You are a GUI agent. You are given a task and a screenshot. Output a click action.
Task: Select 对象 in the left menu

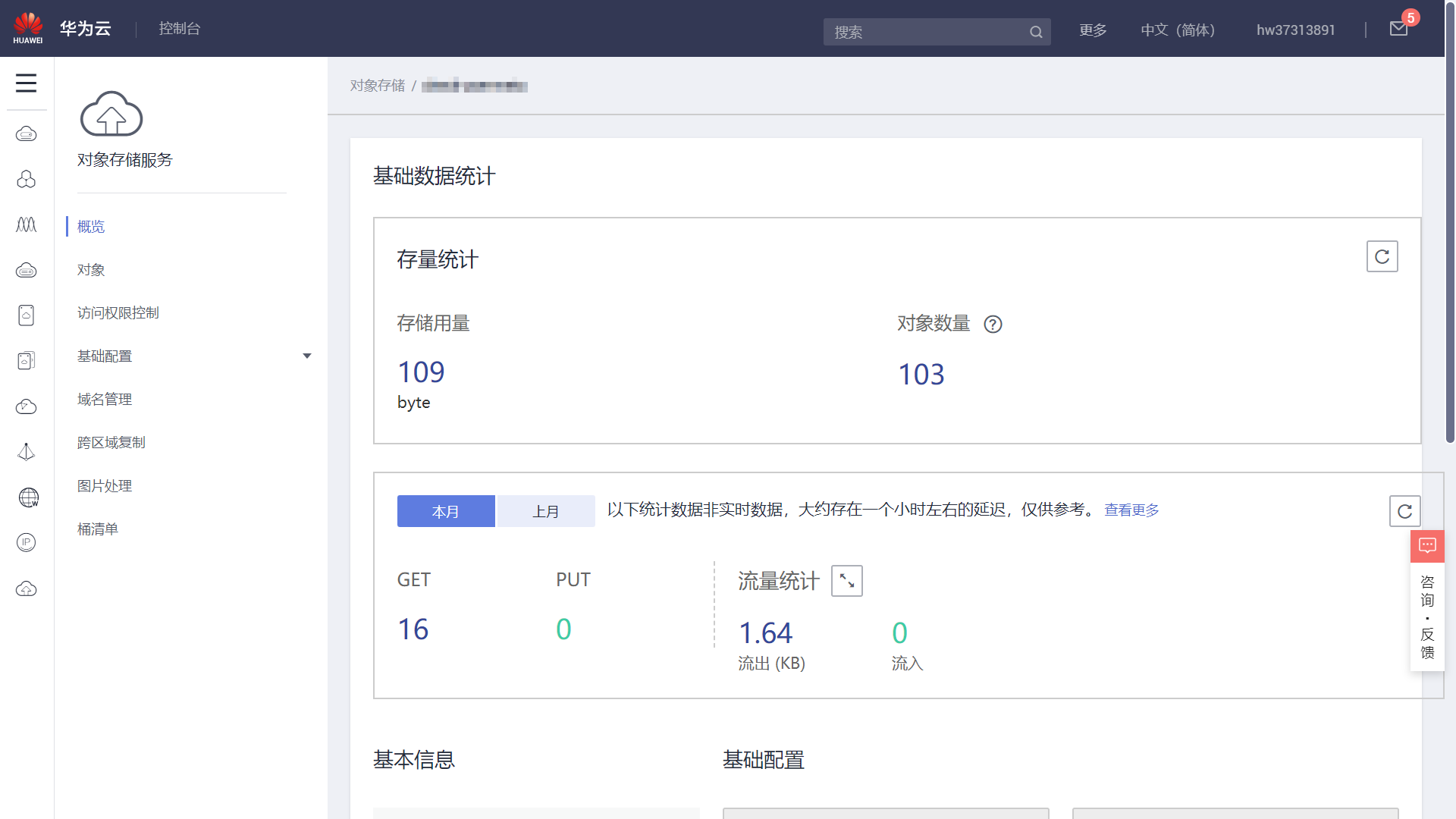pyautogui.click(x=91, y=270)
